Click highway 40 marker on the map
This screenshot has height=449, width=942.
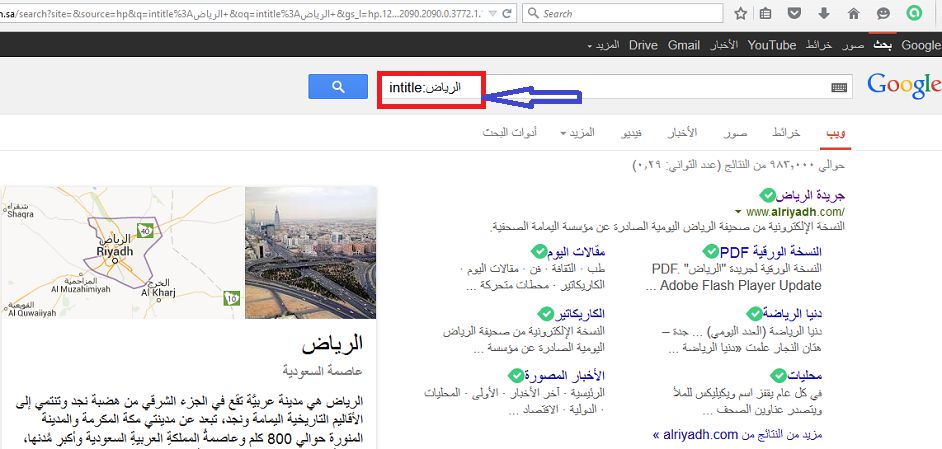pos(144,230)
